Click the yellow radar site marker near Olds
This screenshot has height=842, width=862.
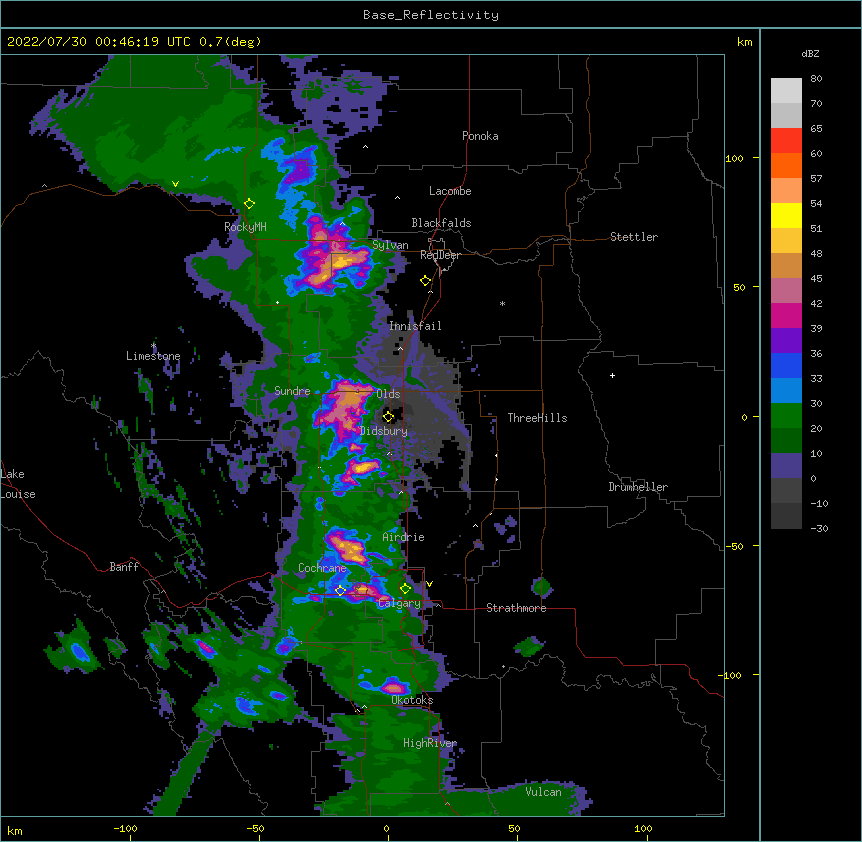click(x=388, y=417)
